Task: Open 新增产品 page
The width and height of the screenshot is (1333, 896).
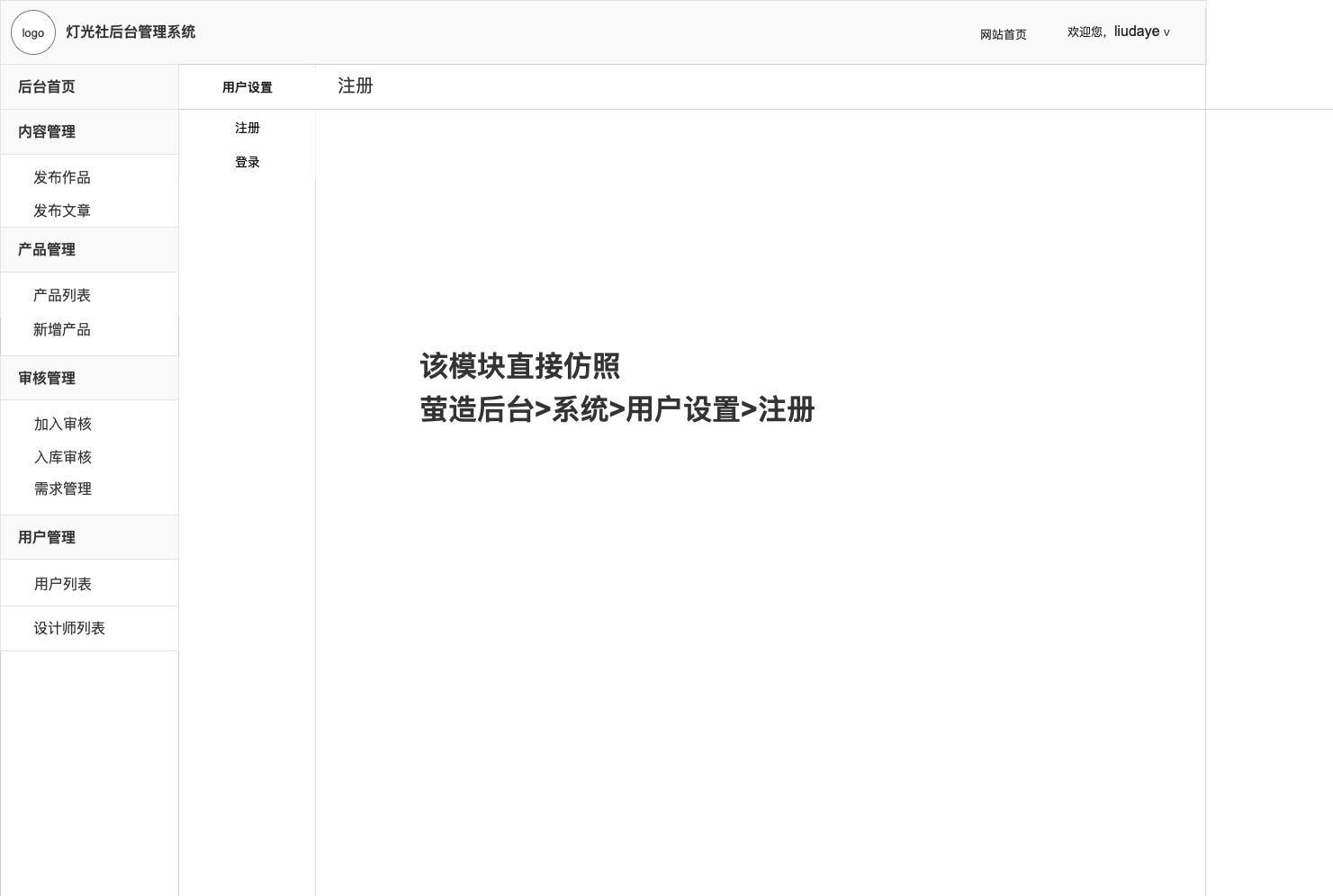Action: pos(62,329)
